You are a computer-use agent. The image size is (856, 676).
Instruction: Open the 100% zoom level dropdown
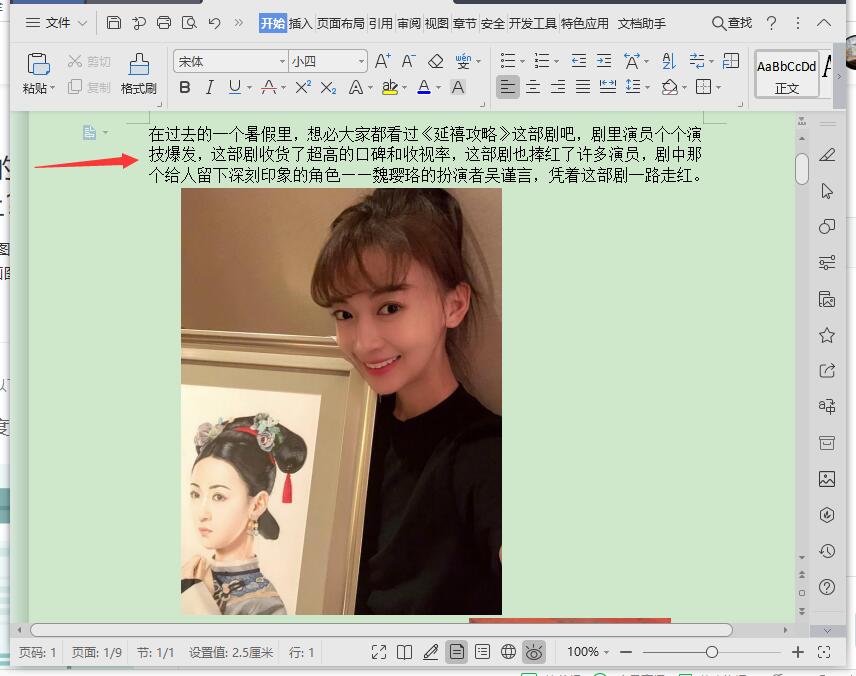click(588, 652)
